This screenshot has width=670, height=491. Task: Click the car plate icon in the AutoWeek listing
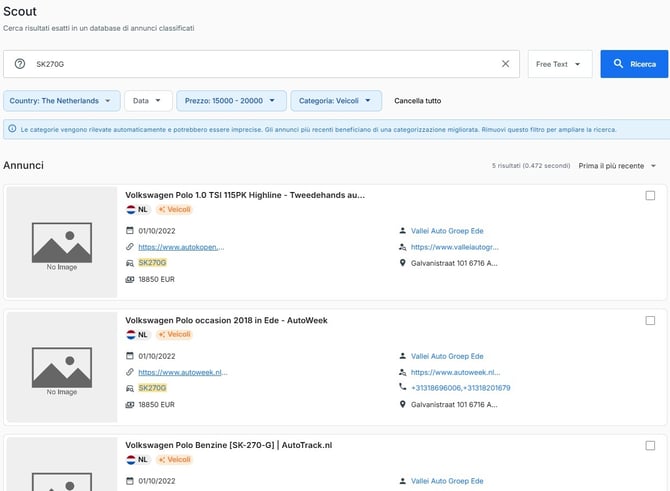[x=130, y=388]
